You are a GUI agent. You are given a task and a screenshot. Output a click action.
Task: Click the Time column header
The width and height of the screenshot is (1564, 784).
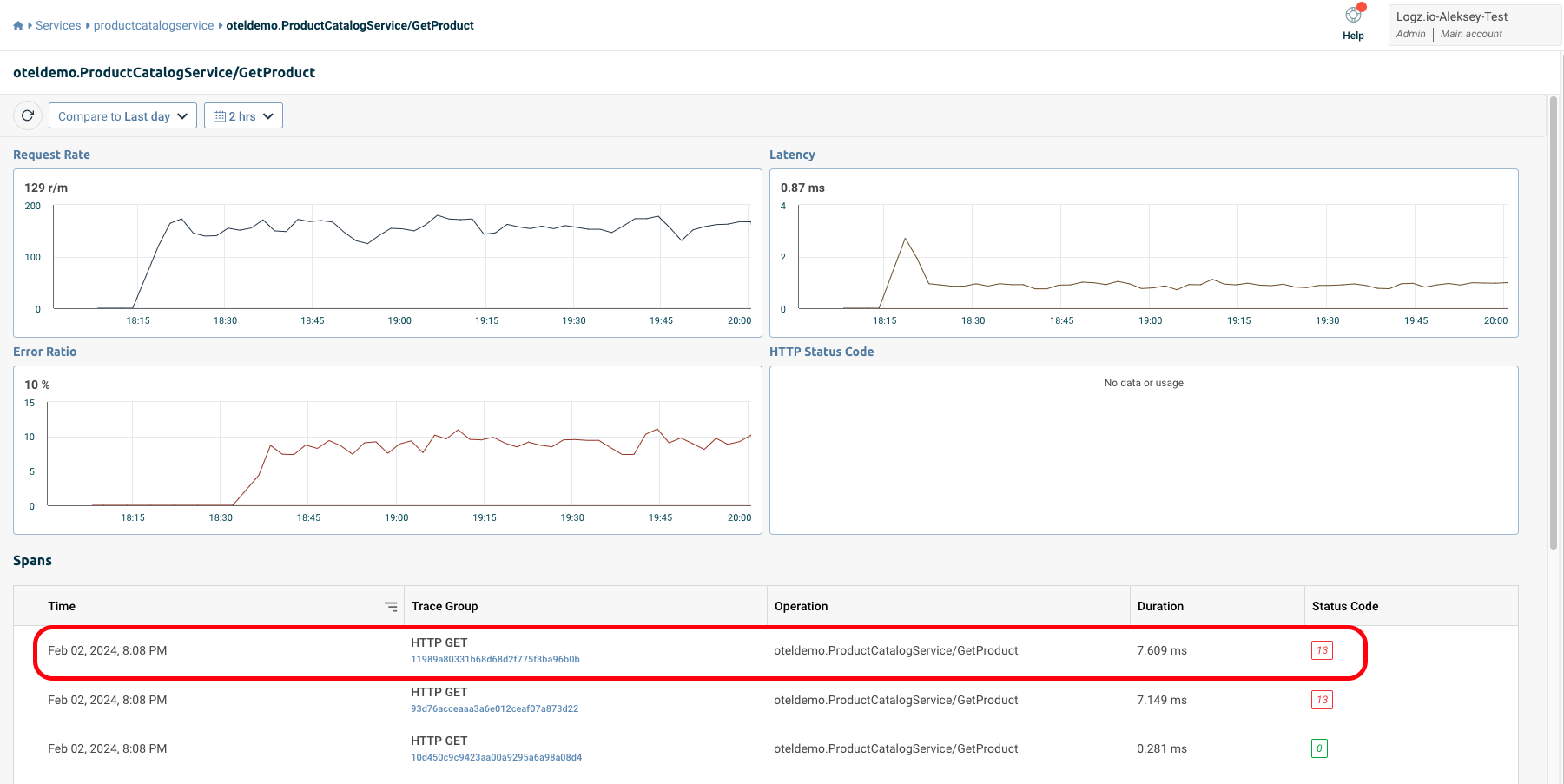62,606
